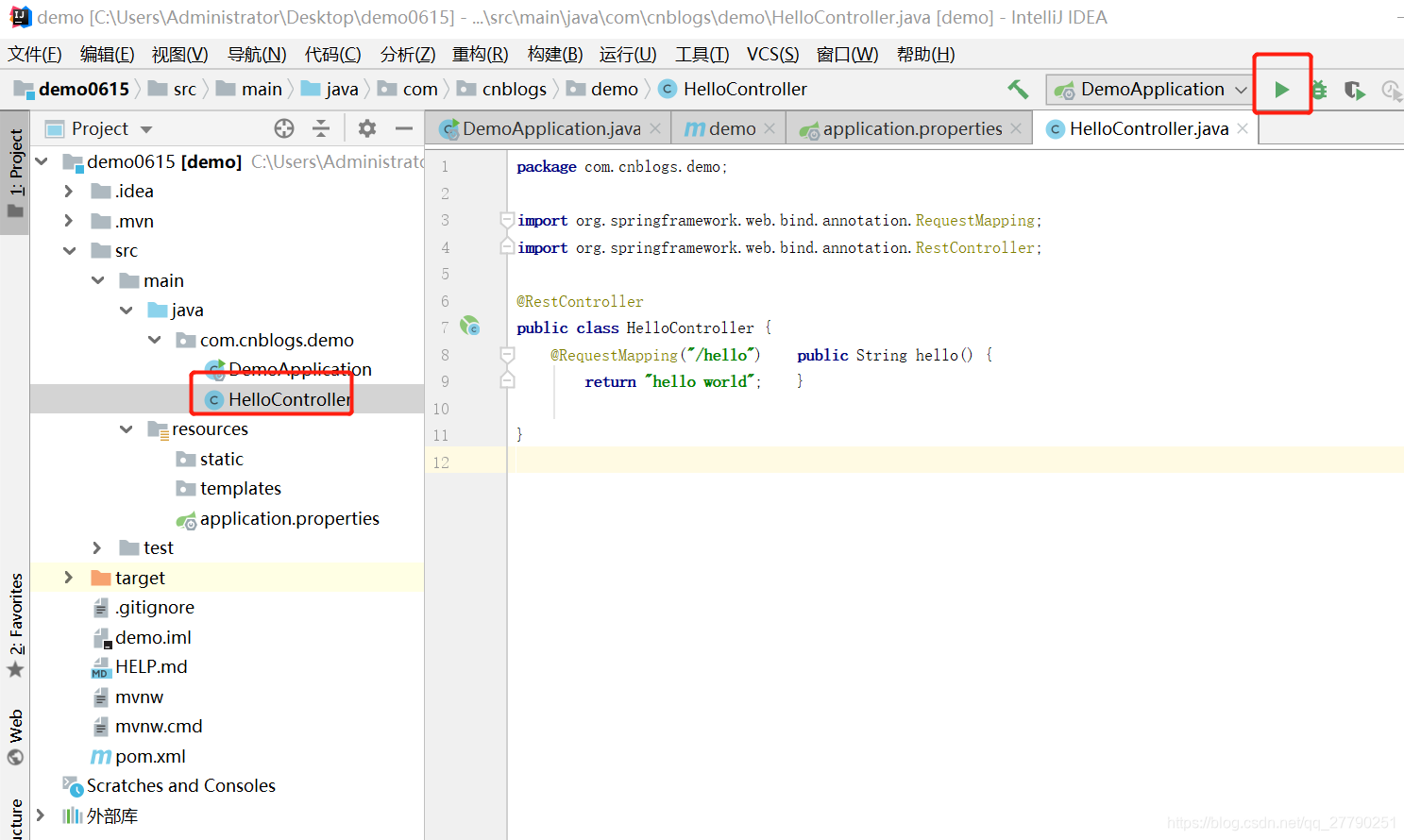Click the Debug bug icon
This screenshot has width=1404, height=840.
coord(1319,90)
